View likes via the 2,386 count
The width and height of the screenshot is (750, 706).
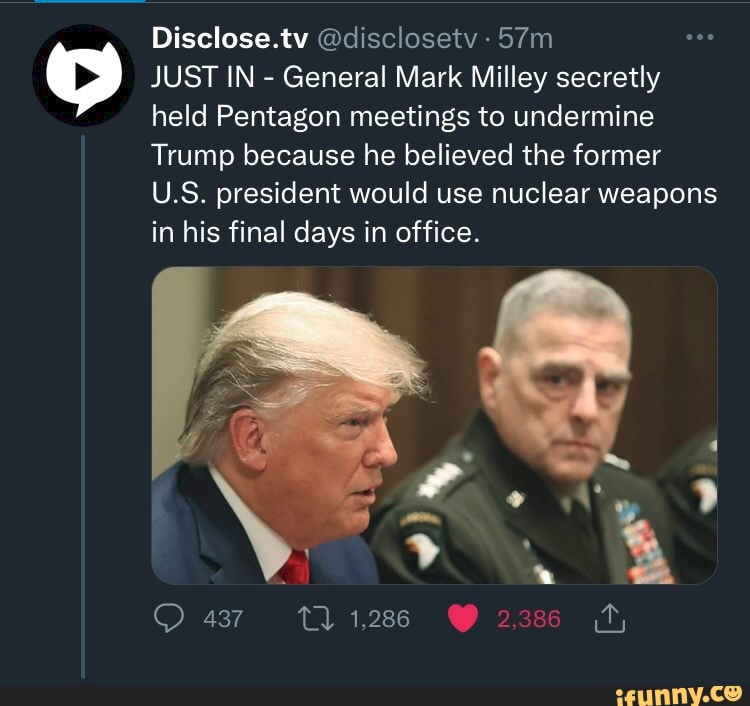[529, 618]
